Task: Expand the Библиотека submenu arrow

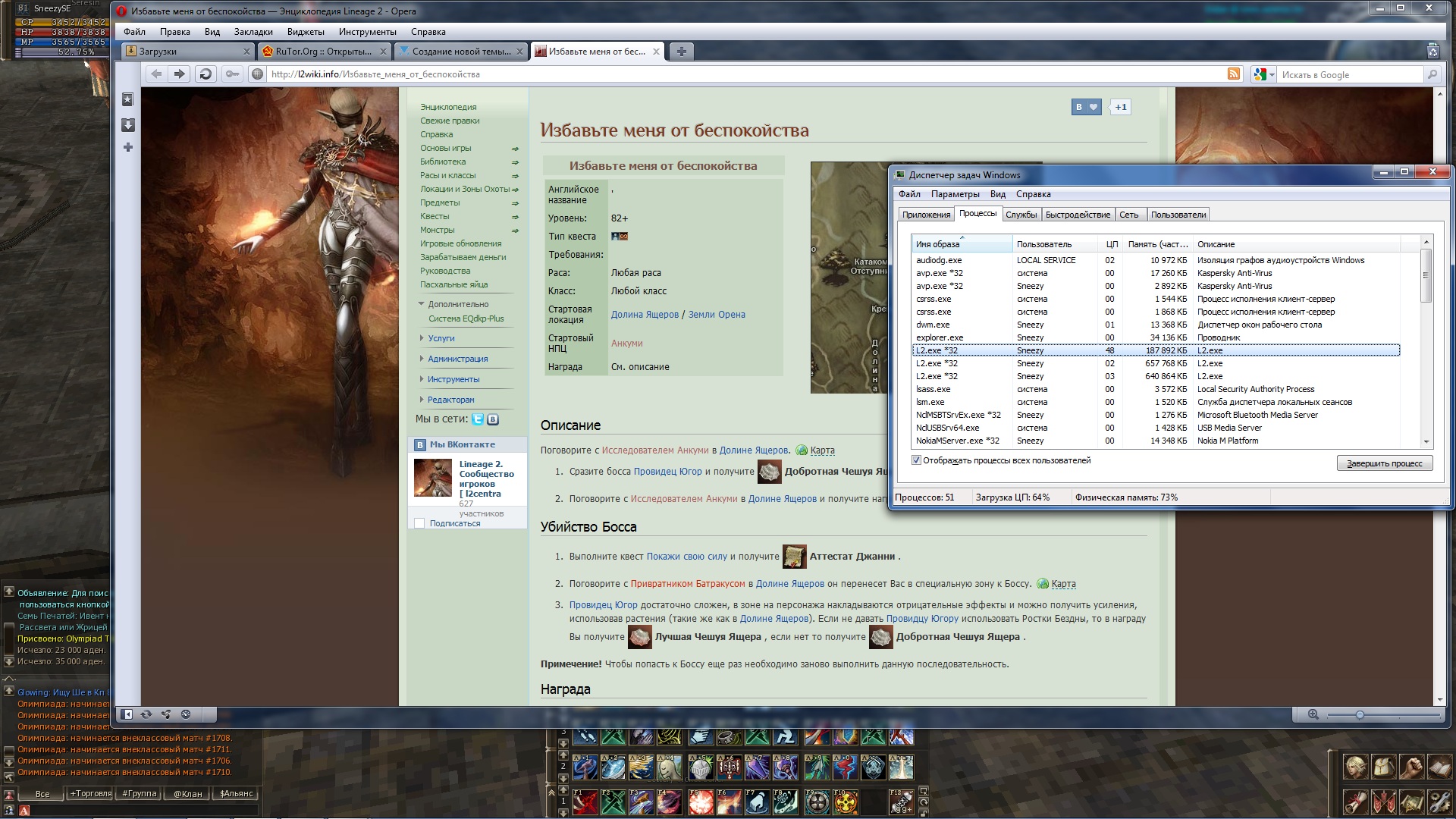Action: click(x=515, y=162)
